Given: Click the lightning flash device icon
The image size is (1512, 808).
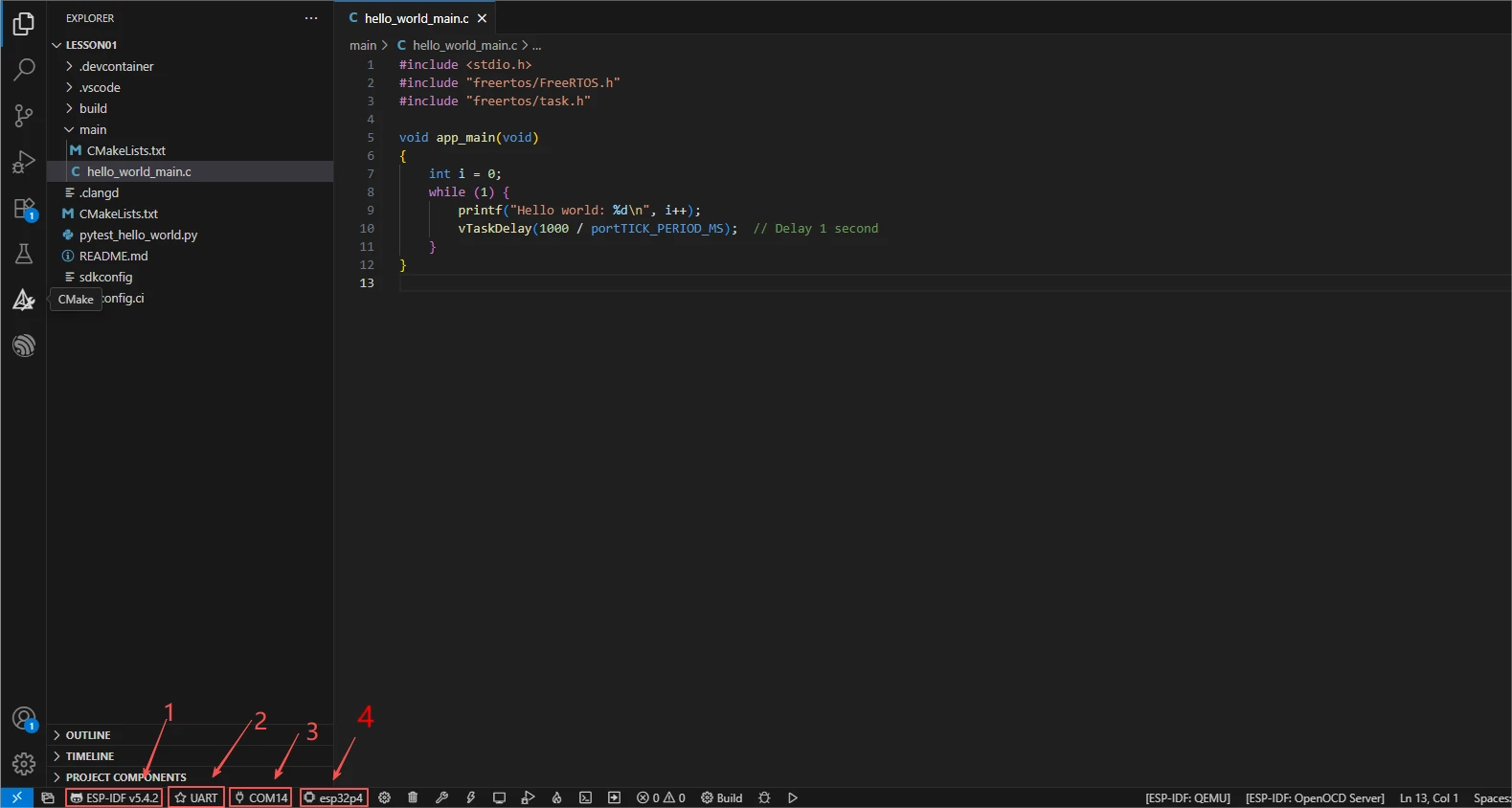Looking at the screenshot, I should pyautogui.click(x=470, y=797).
